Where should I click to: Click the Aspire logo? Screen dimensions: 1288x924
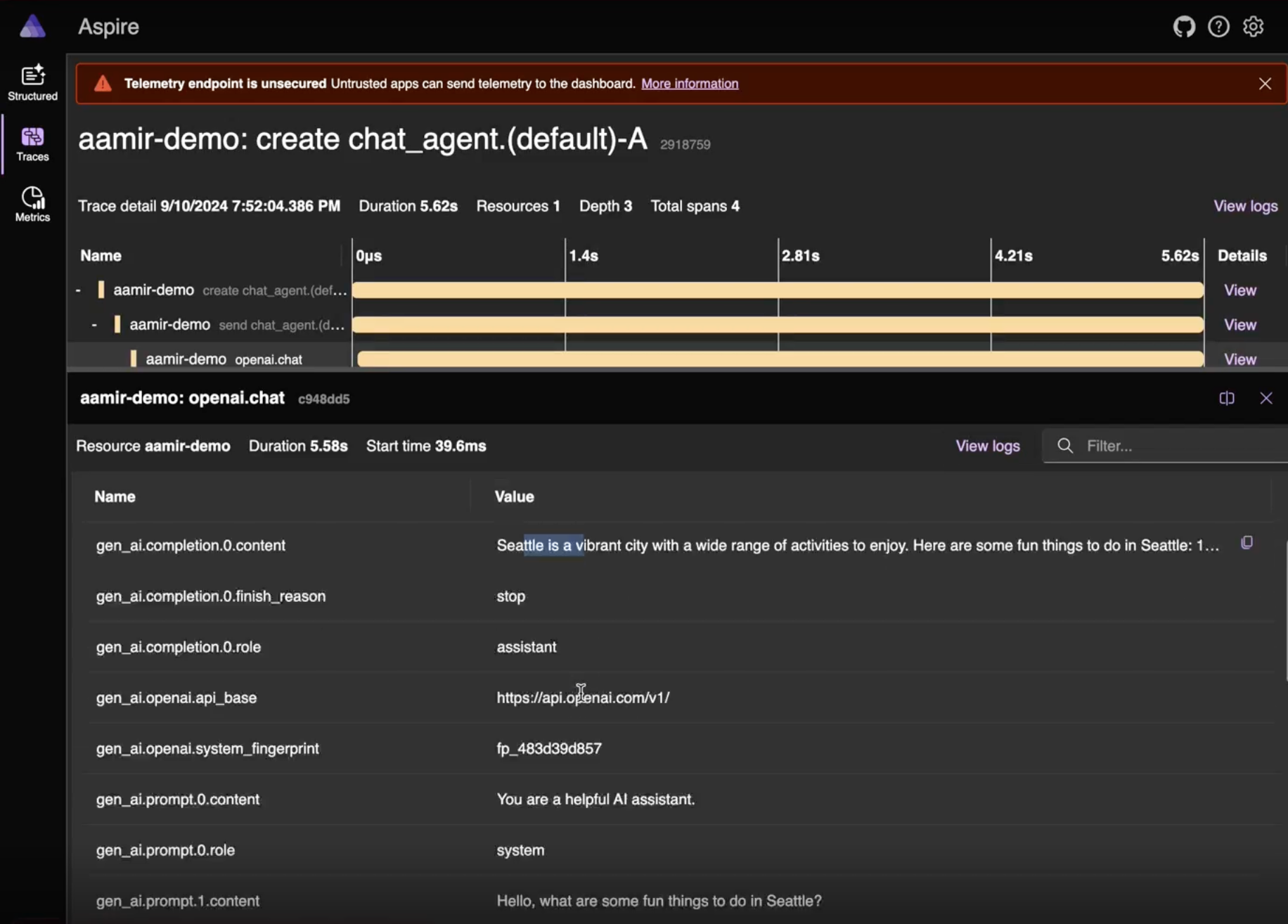(x=32, y=26)
